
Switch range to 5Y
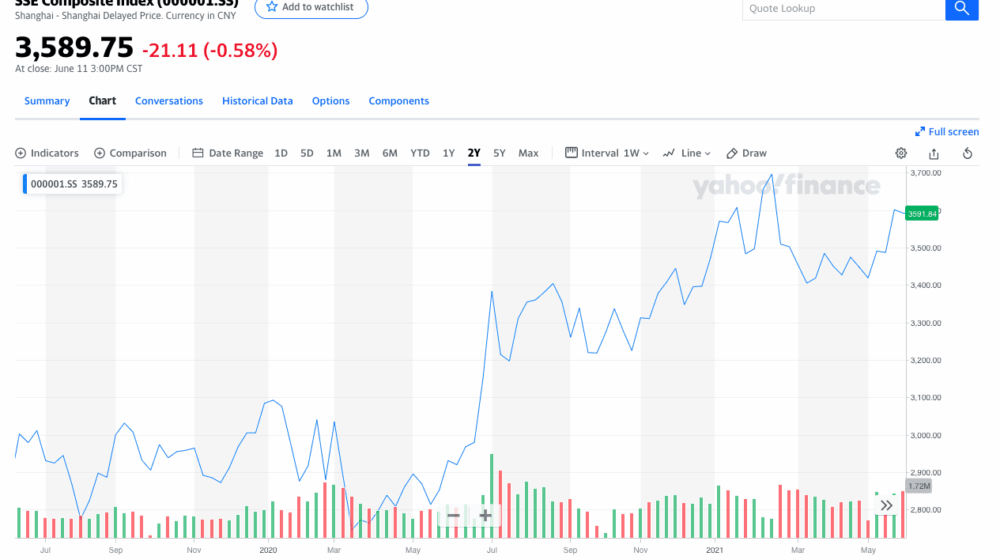tap(499, 153)
